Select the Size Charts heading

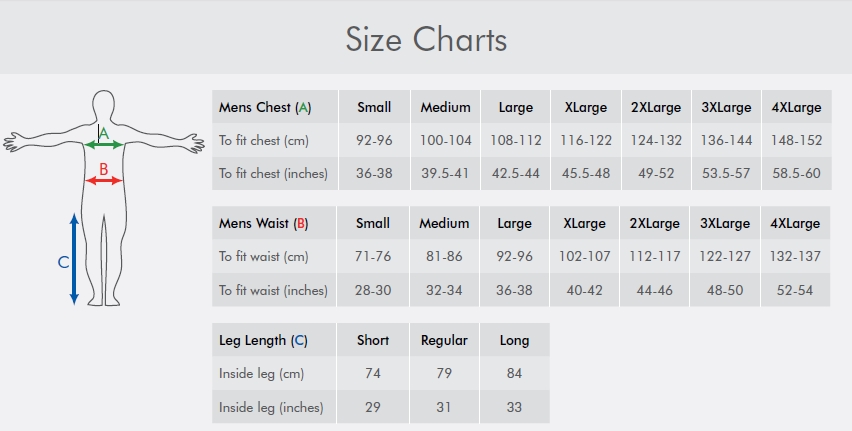(x=426, y=40)
